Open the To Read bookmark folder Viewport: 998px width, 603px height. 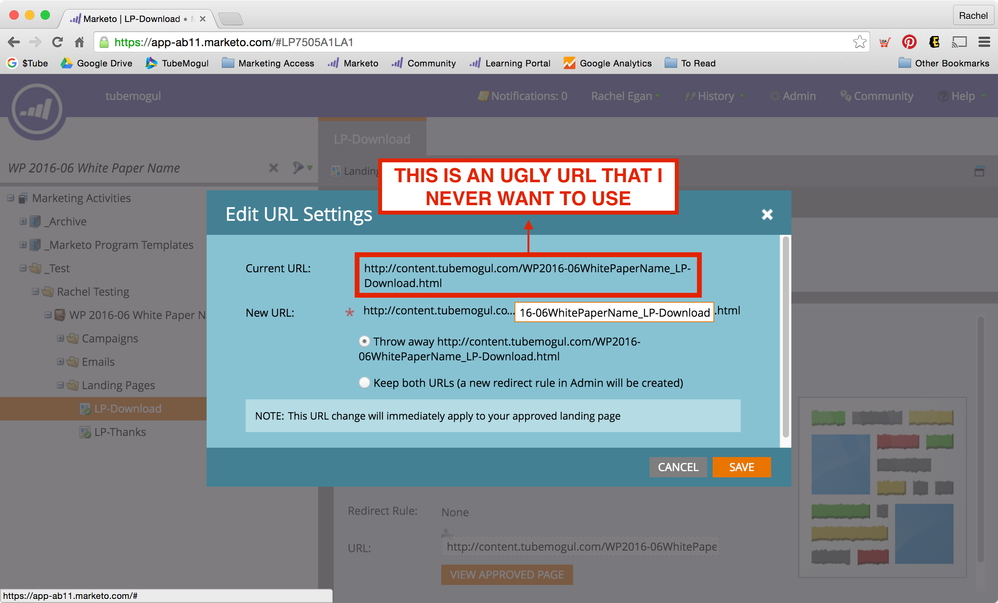(691, 63)
